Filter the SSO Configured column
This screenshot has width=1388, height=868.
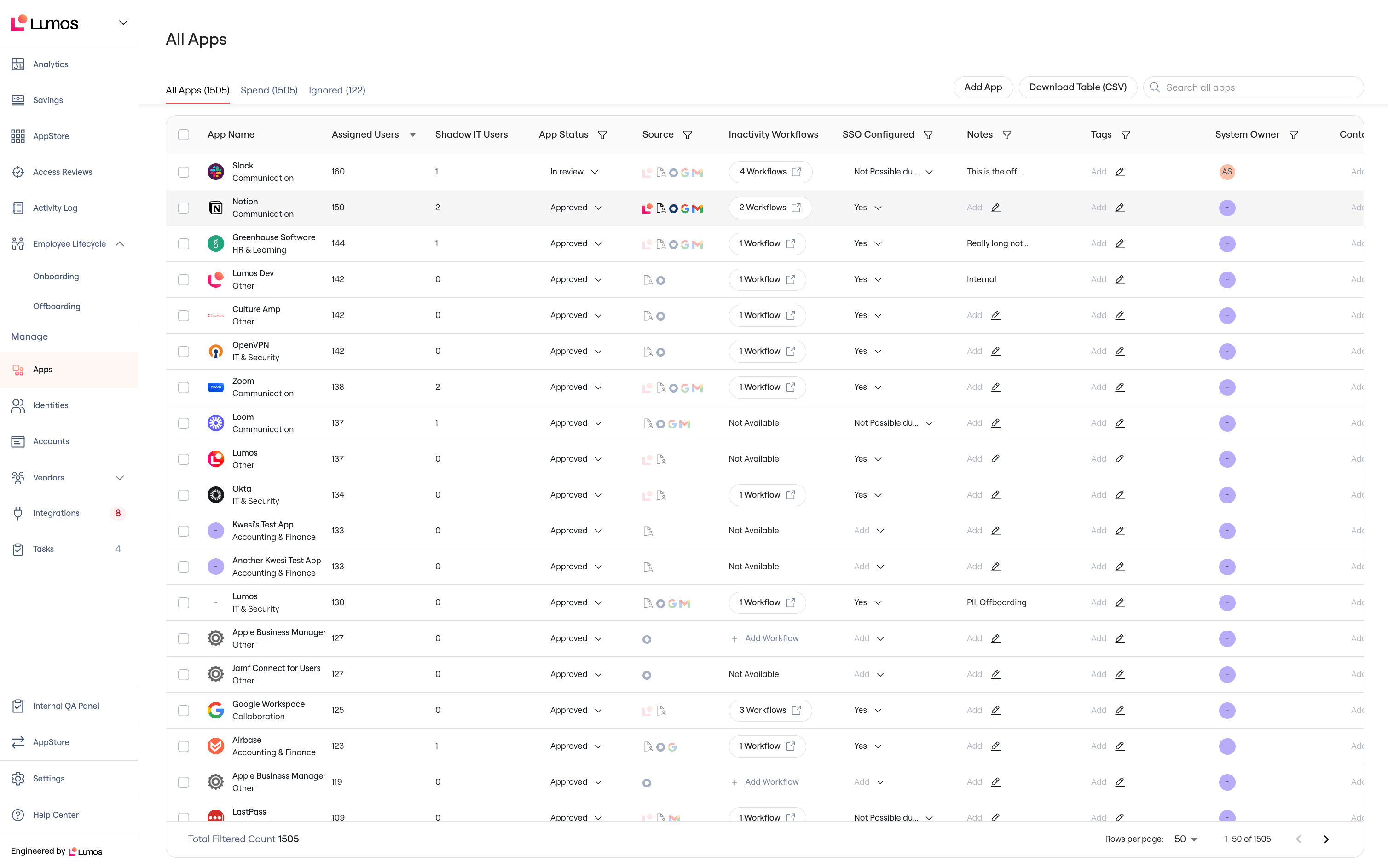[928, 134]
